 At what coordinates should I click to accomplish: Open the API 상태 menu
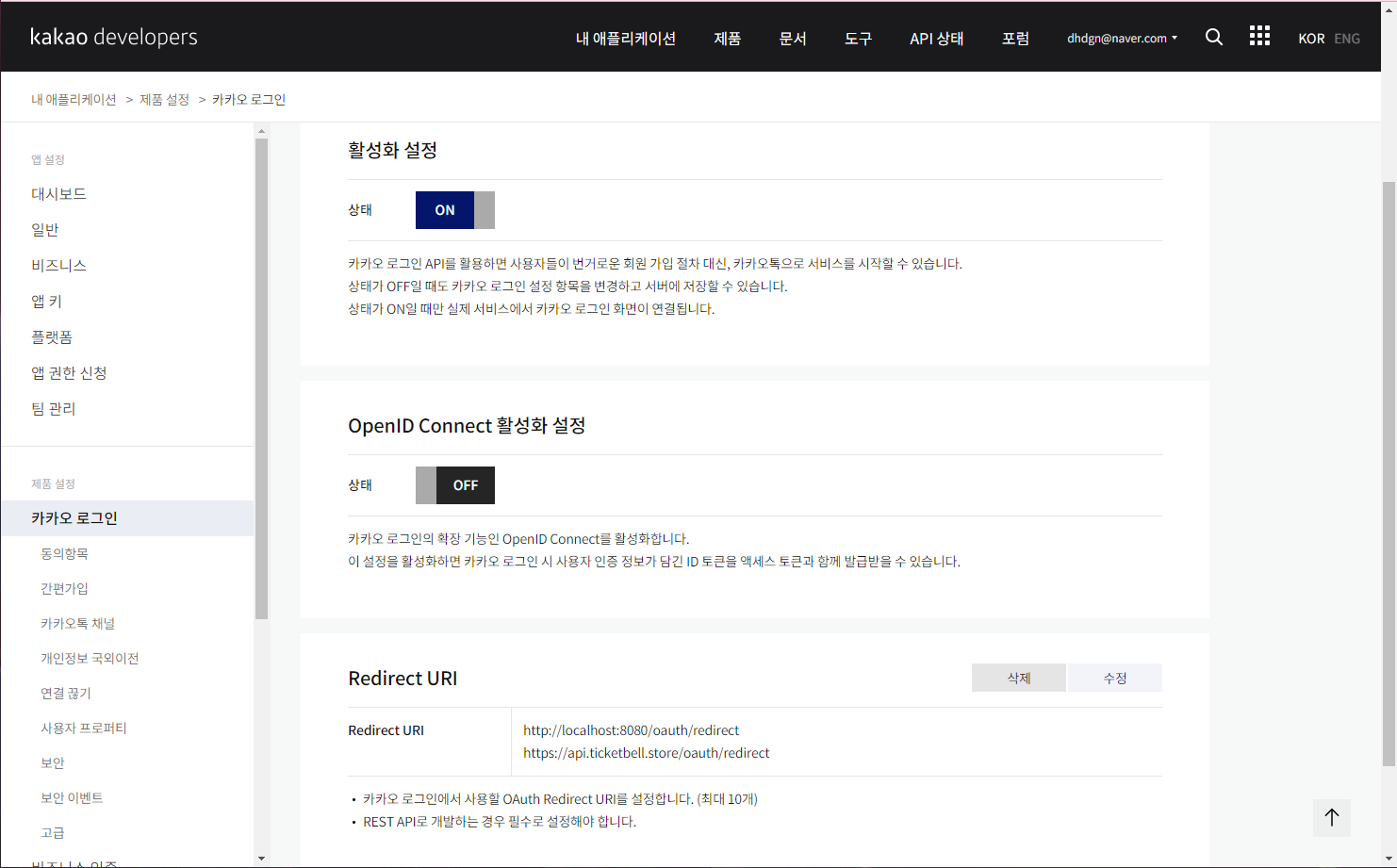937,39
